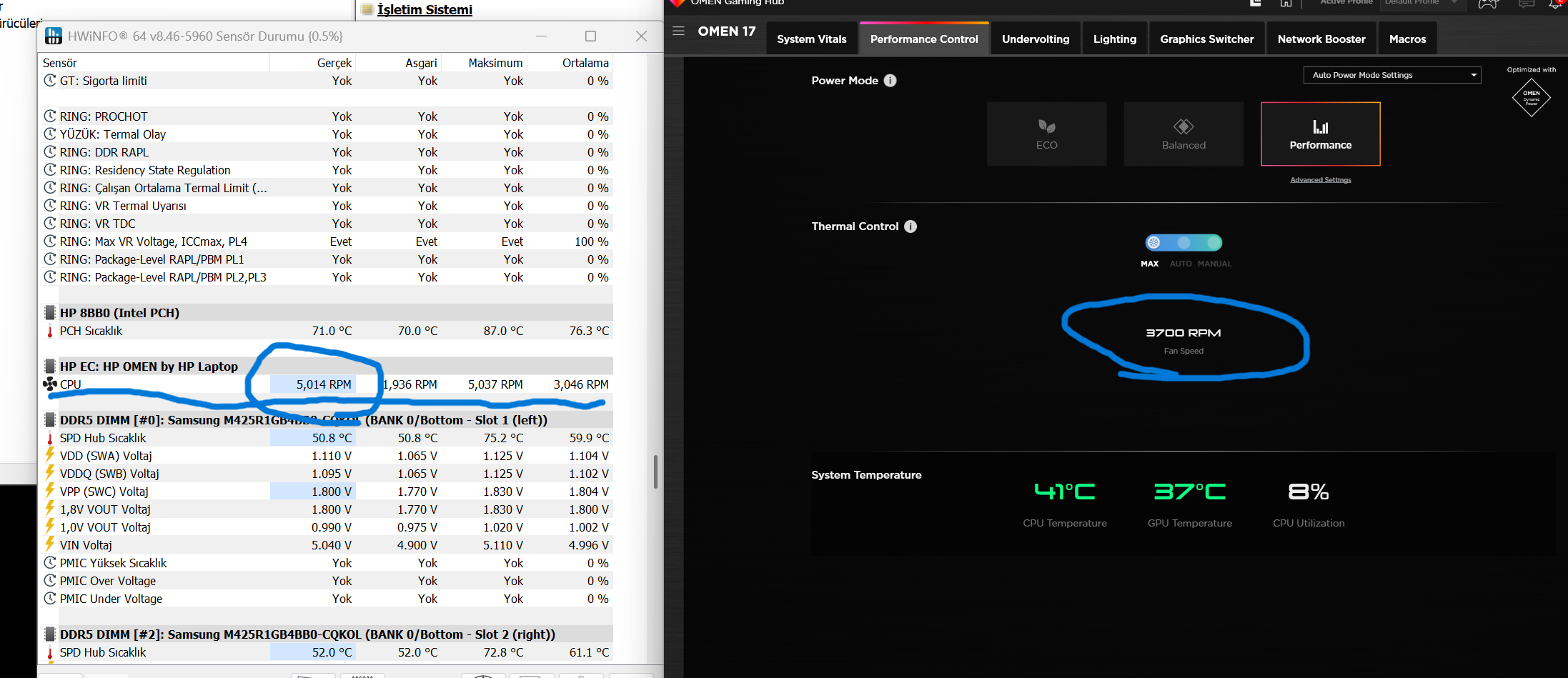Open the OMEN hamburger menu
This screenshot has height=678, width=1568.
click(x=678, y=31)
